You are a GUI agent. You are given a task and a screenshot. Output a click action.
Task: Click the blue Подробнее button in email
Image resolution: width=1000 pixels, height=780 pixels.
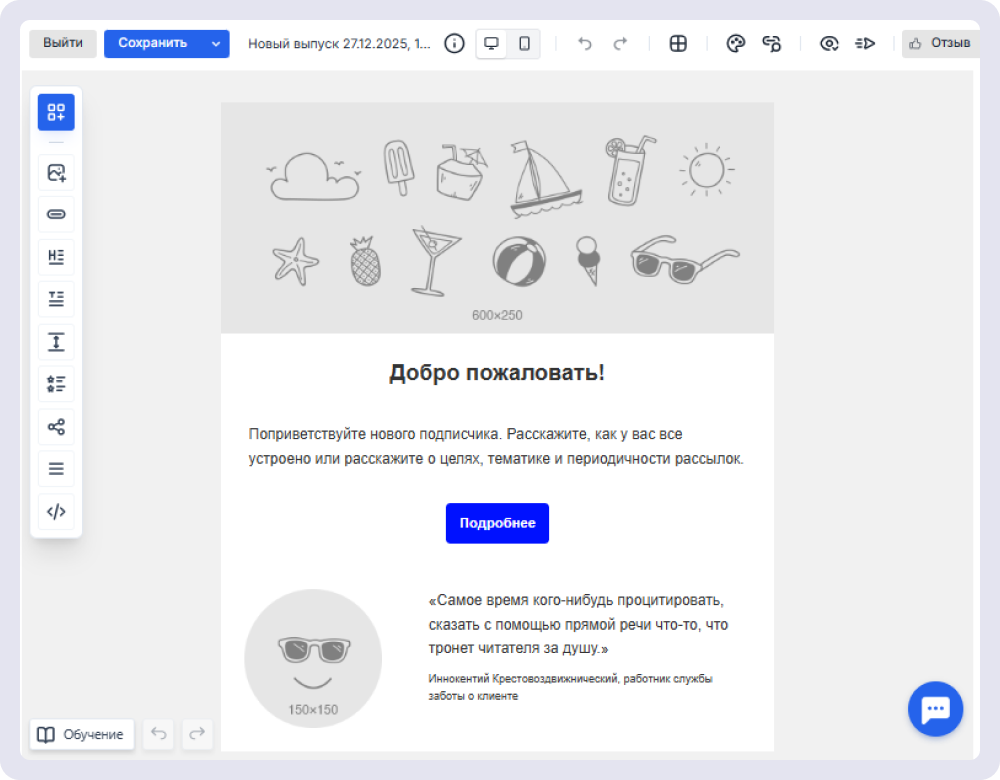(x=497, y=523)
